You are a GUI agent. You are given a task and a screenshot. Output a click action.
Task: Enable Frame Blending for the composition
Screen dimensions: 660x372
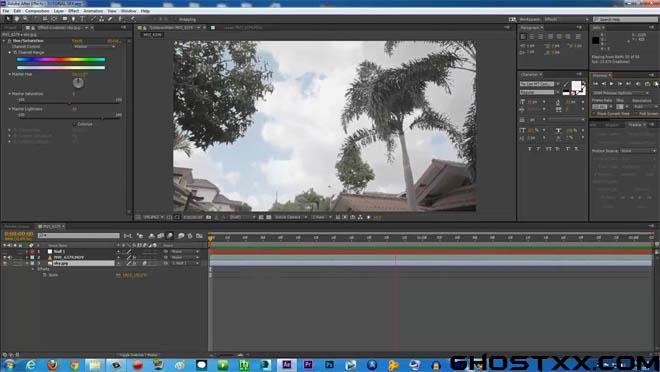point(160,236)
